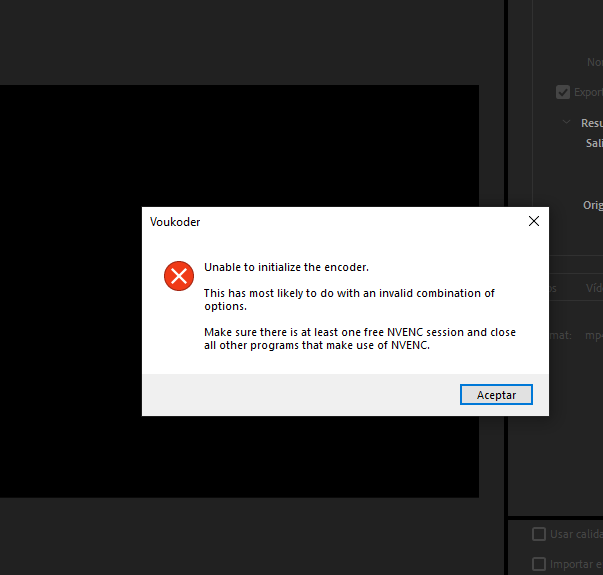The height and width of the screenshot is (575, 603).
Task: Collapse the Resumen section chevron
Action: tap(566, 123)
